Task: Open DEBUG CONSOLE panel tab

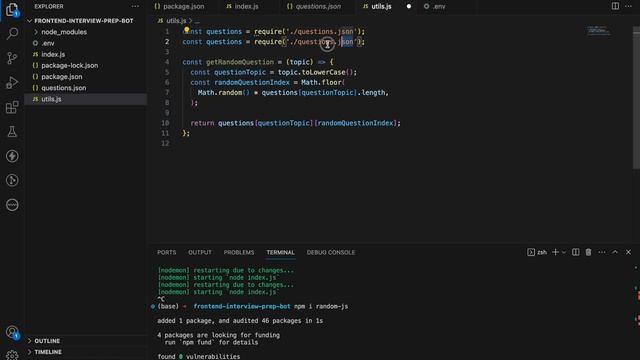Action: pyautogui.click(x=331, y=253)
